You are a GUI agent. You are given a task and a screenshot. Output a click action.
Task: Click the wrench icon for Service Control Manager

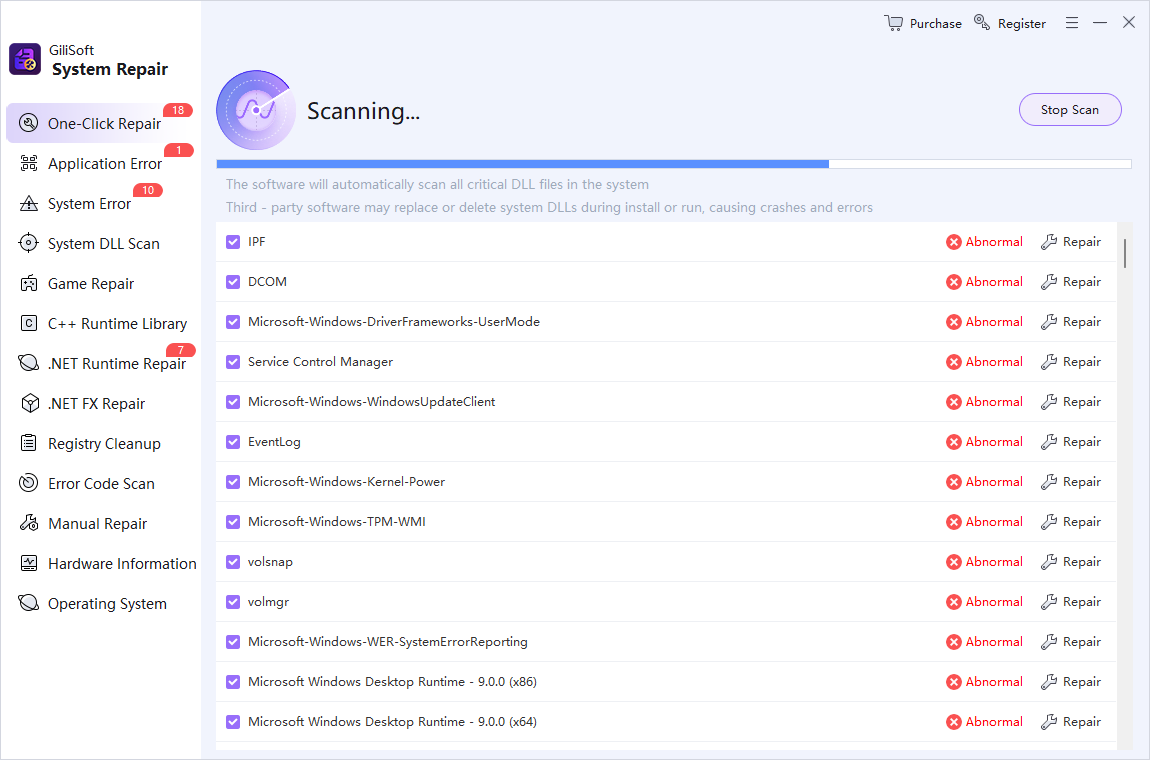1049,362
